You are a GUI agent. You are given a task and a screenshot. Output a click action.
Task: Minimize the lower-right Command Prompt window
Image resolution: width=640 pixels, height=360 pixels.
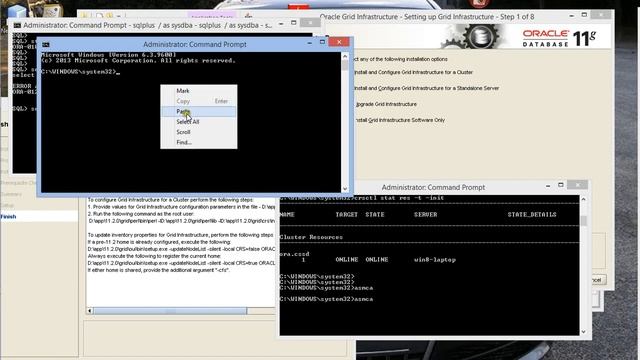pyautogui.click(x=548, y=186)
